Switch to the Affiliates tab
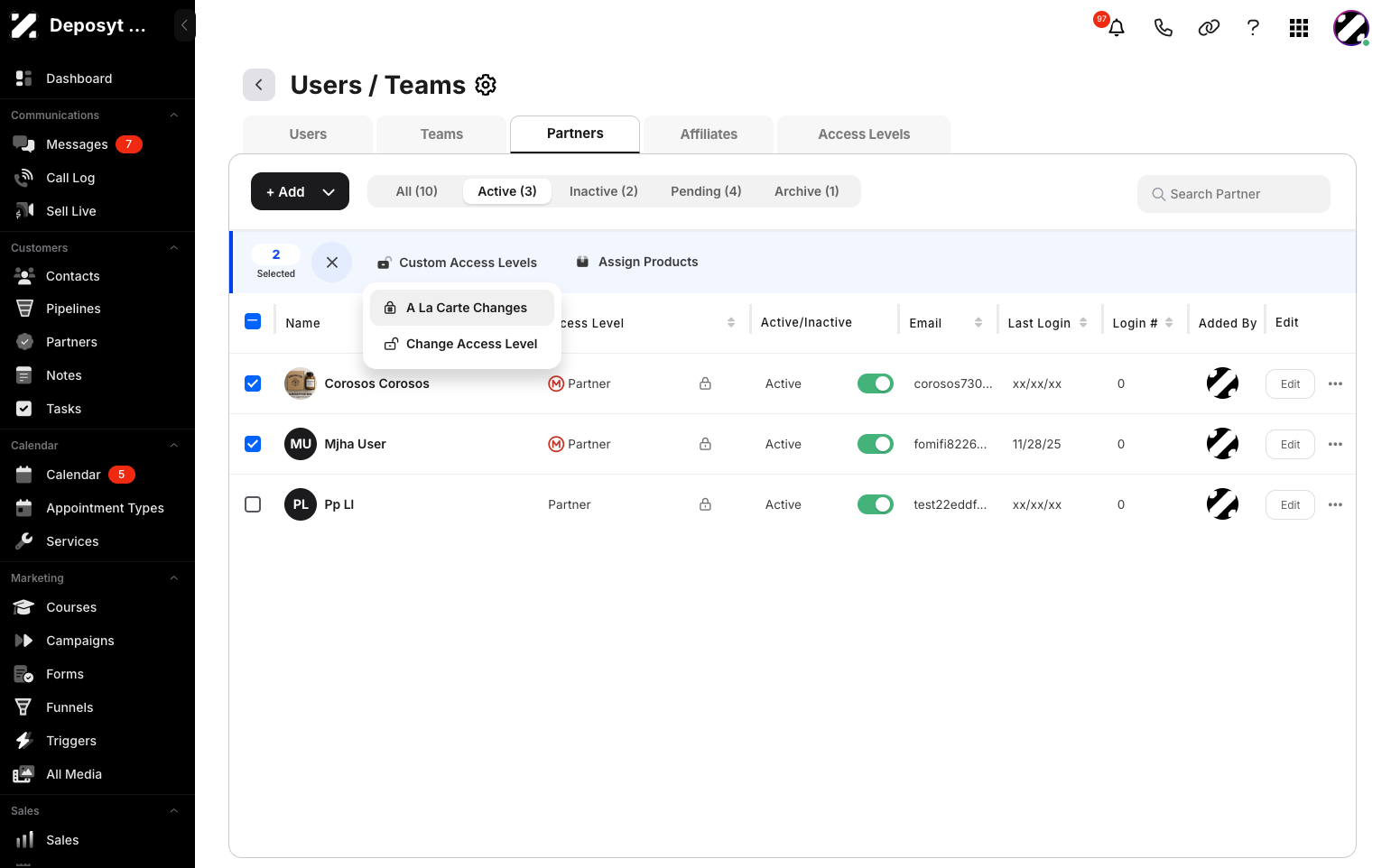Screen dimensions: 1391x868 tap(709, 134)
